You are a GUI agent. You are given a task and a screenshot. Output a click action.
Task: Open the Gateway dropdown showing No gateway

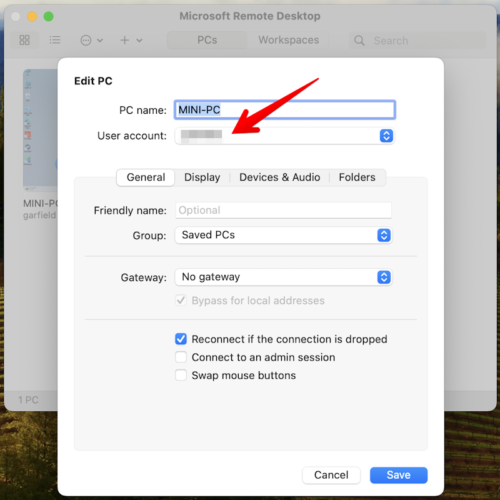(x=283, y=277)
